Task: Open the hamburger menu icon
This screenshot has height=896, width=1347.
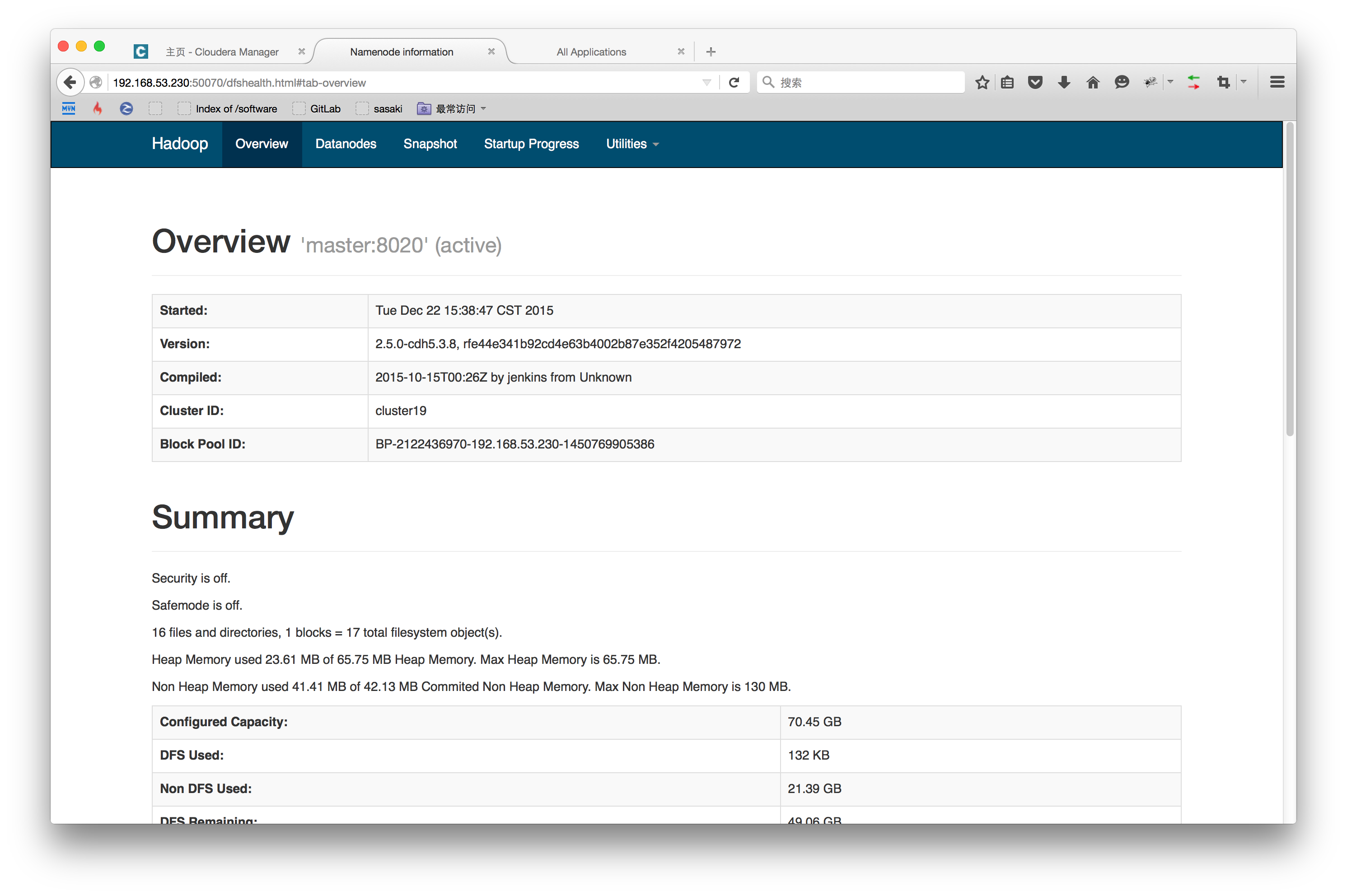Action: click(1277, 82)
